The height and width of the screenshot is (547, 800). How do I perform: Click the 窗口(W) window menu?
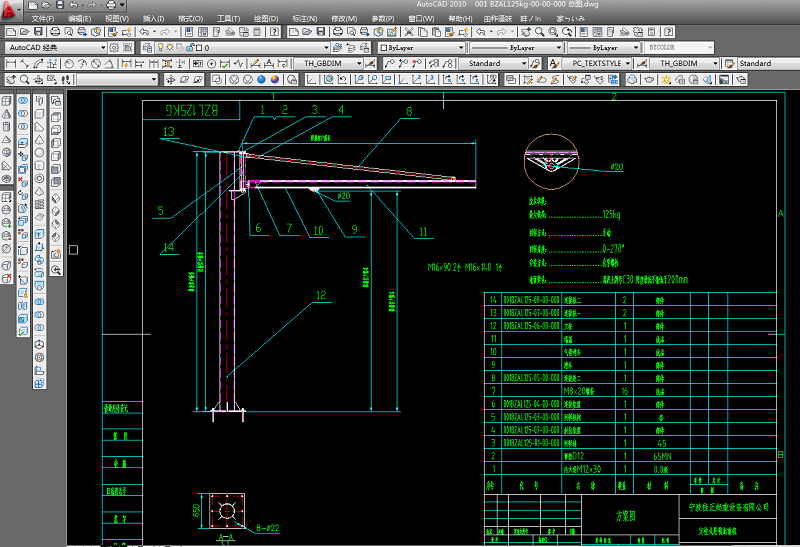tap(421, 18)
